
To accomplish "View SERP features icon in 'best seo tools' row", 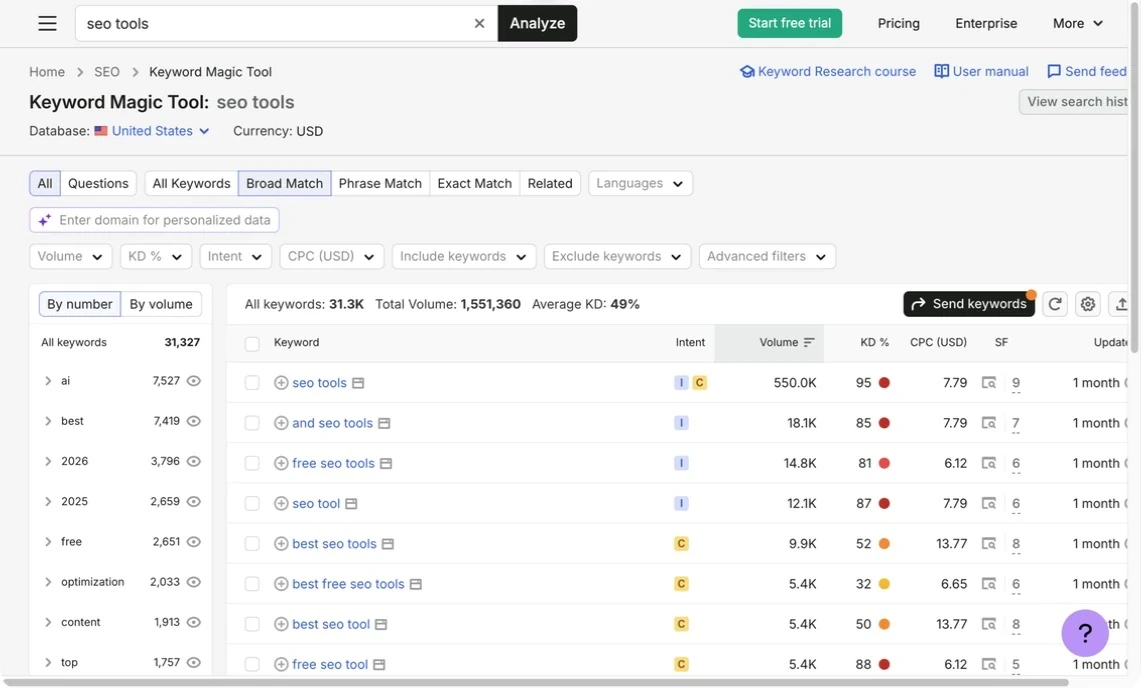I will 988,544.
